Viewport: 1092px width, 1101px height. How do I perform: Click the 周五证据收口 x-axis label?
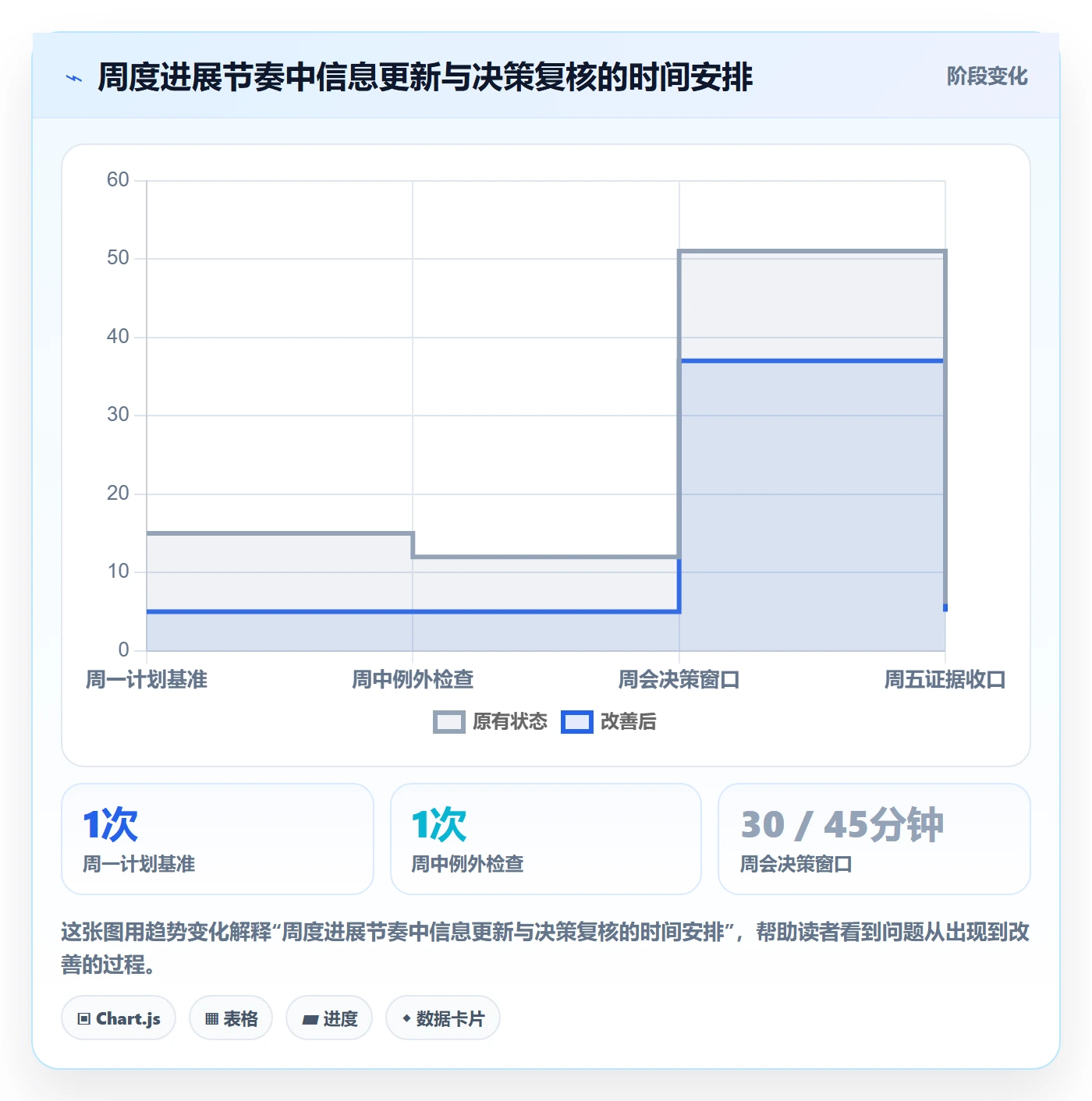pyautogui.click(x=945, y=680)
